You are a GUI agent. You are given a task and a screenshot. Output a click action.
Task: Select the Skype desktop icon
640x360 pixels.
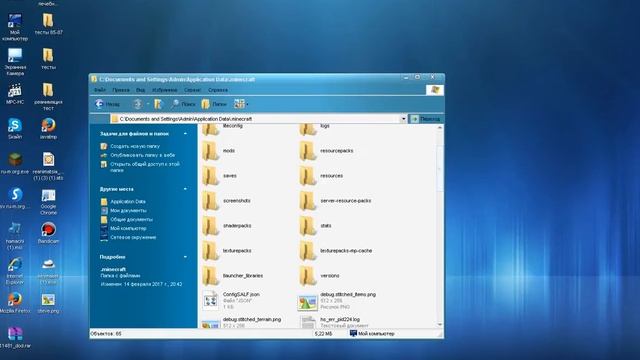point(15,129)
